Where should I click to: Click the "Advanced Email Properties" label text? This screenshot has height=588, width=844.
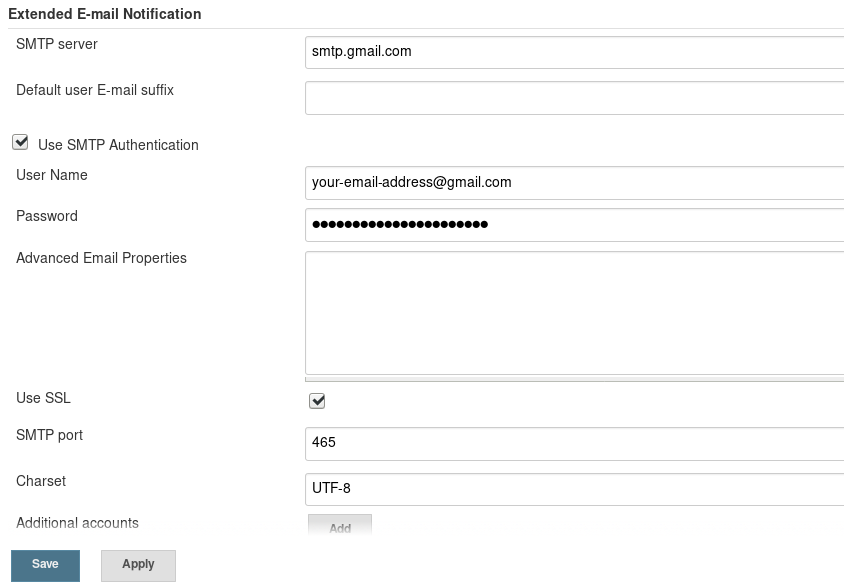click(x=101, y=258)
